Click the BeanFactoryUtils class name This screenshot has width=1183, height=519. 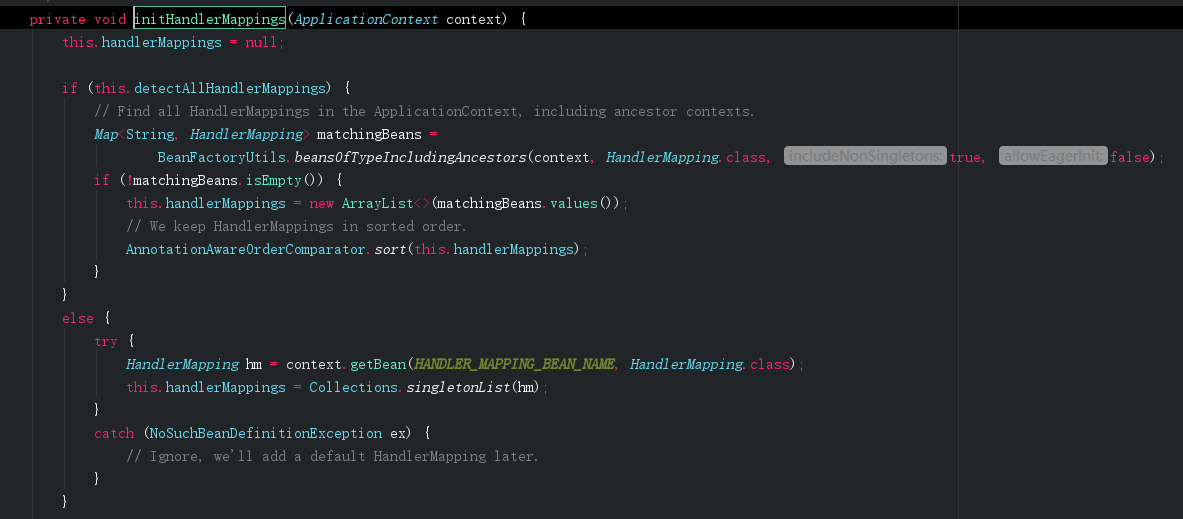click(223, 157)
